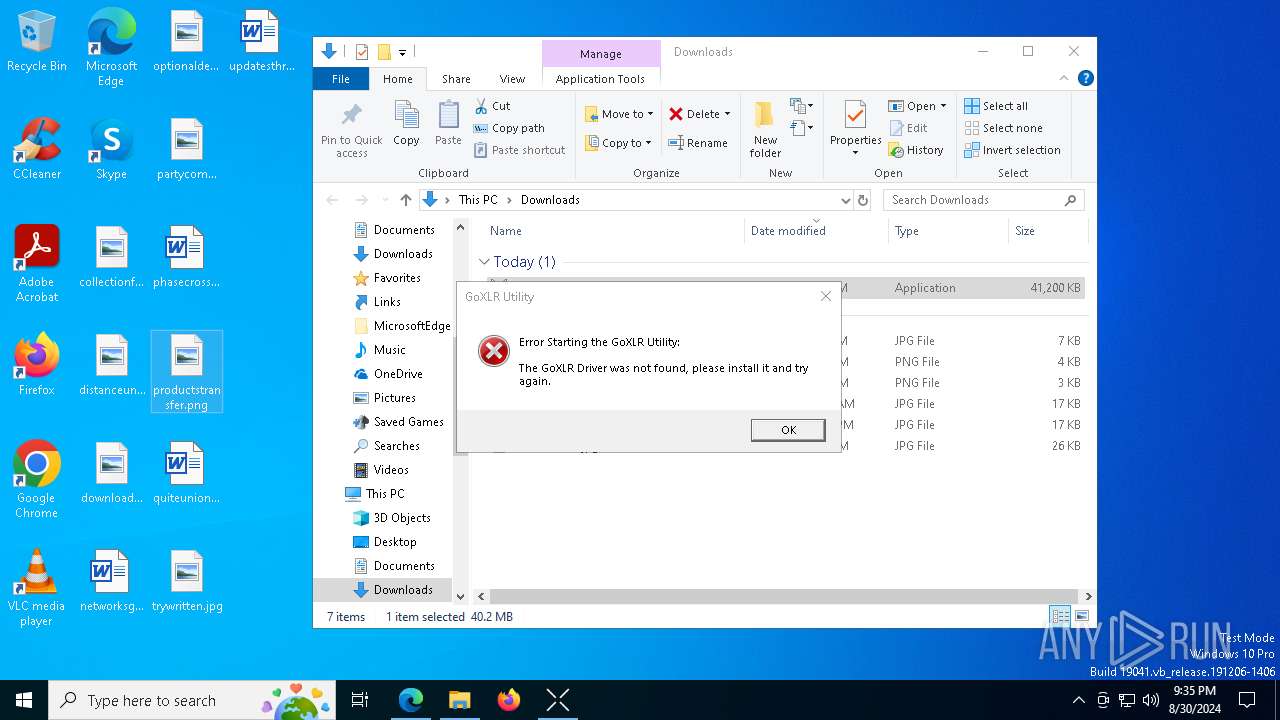1280x720 pixels.
Task: Click Pin to Quick access icon
Action: [352, 115]
